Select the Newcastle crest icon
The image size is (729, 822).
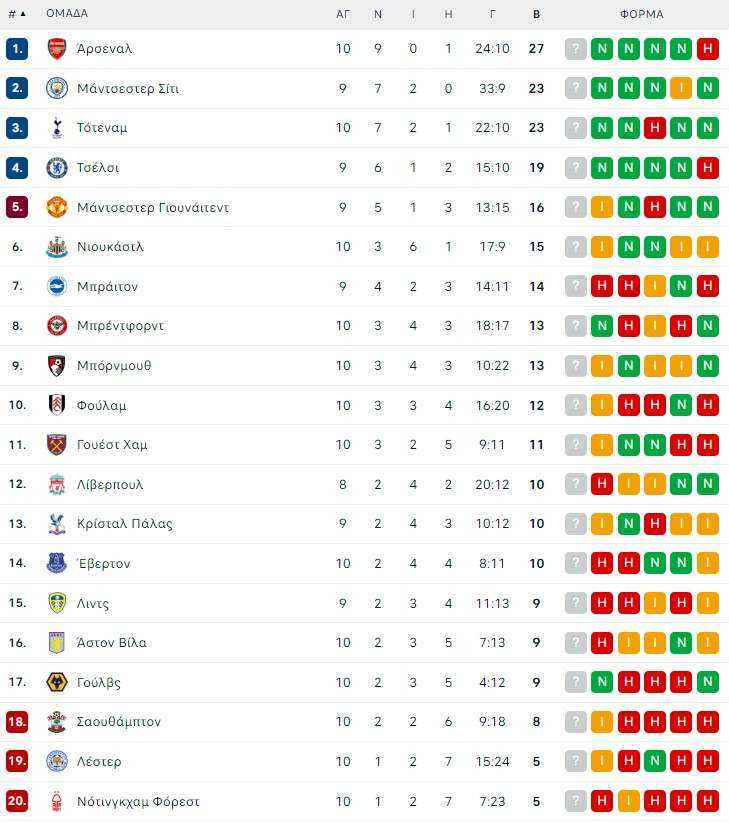tap(57, 247)
